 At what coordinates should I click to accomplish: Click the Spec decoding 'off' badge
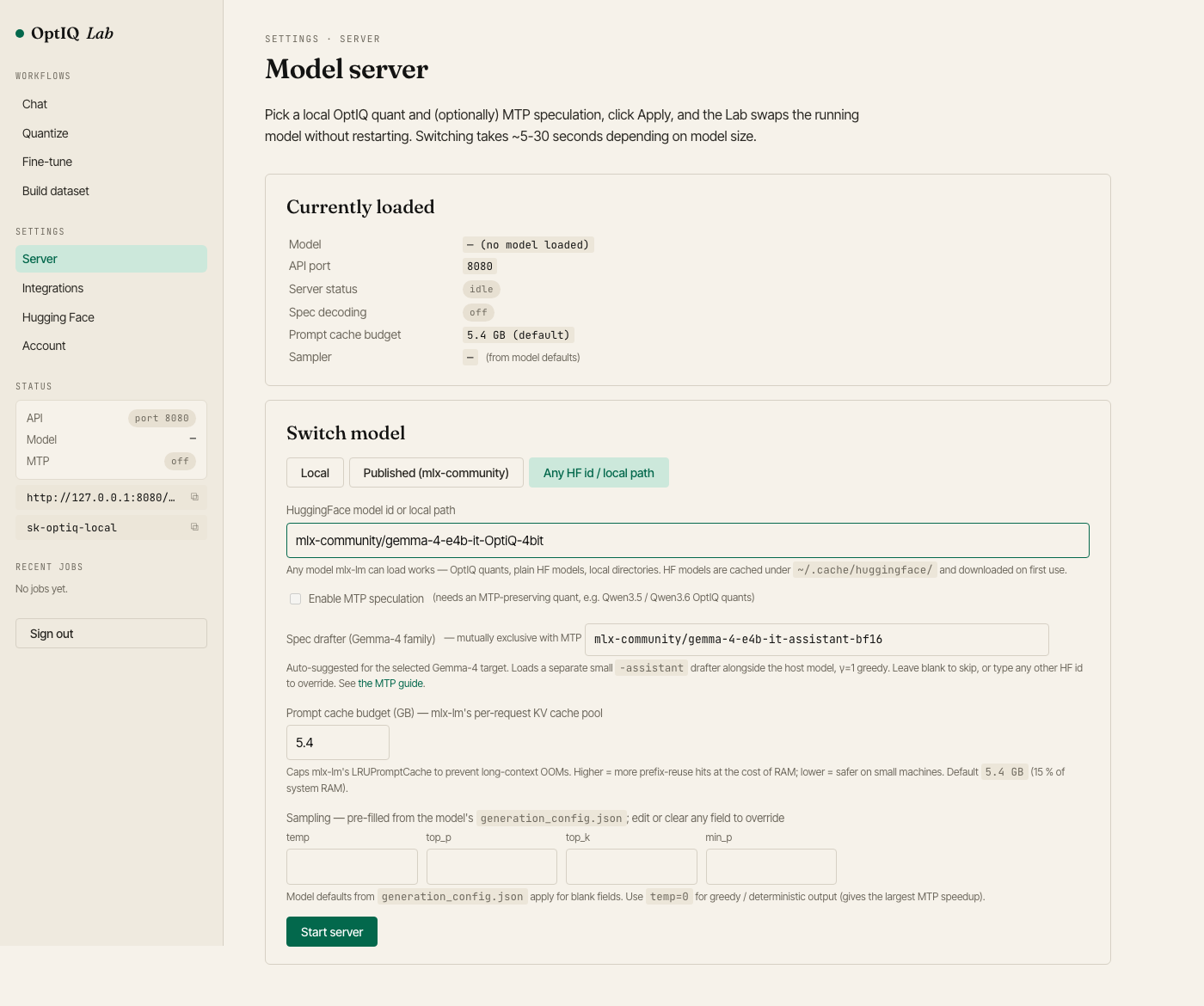tap(478, 313)
